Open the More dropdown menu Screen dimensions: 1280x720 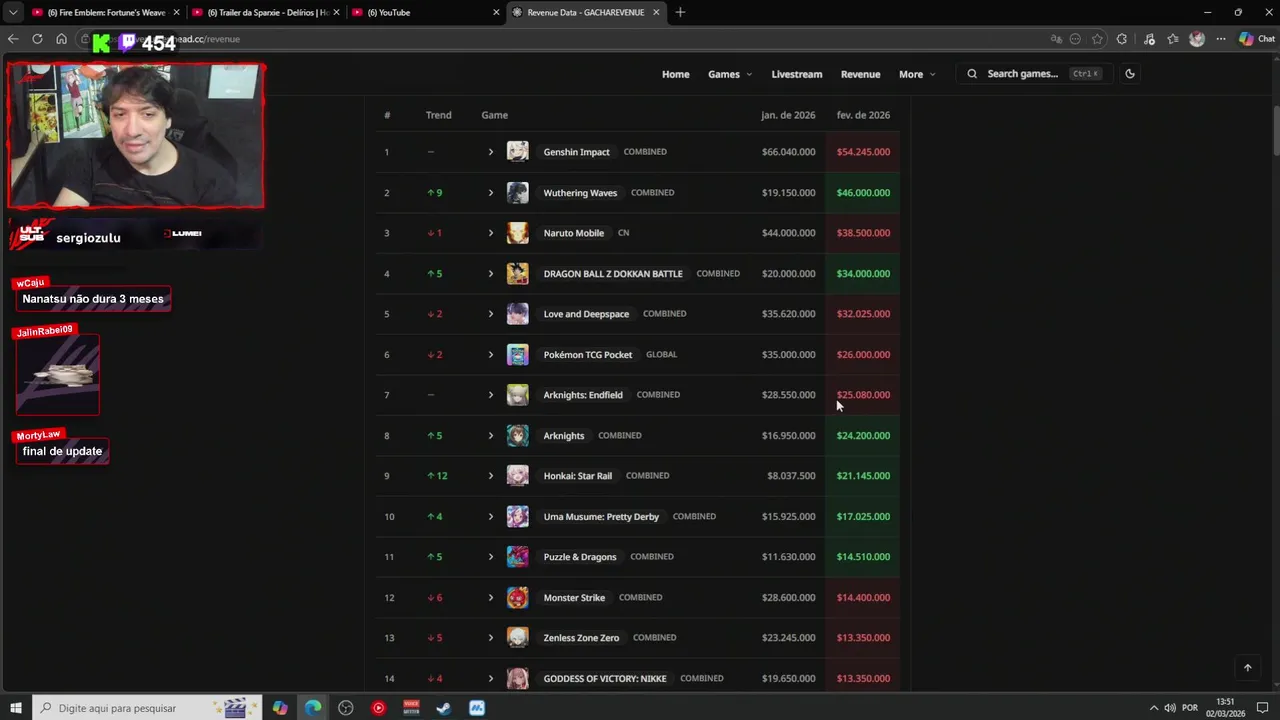(917, 74)
